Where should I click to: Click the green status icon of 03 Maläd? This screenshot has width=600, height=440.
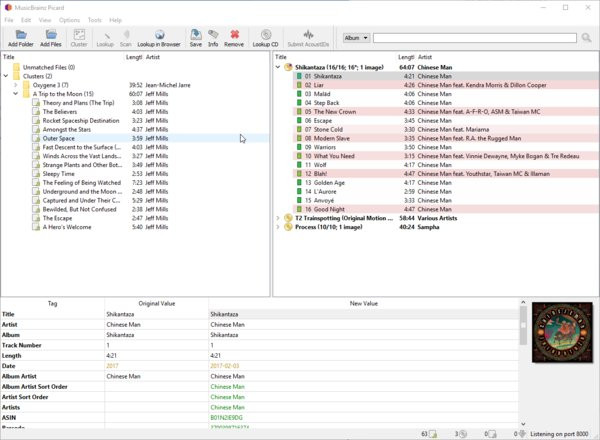[x=299, y=94]
